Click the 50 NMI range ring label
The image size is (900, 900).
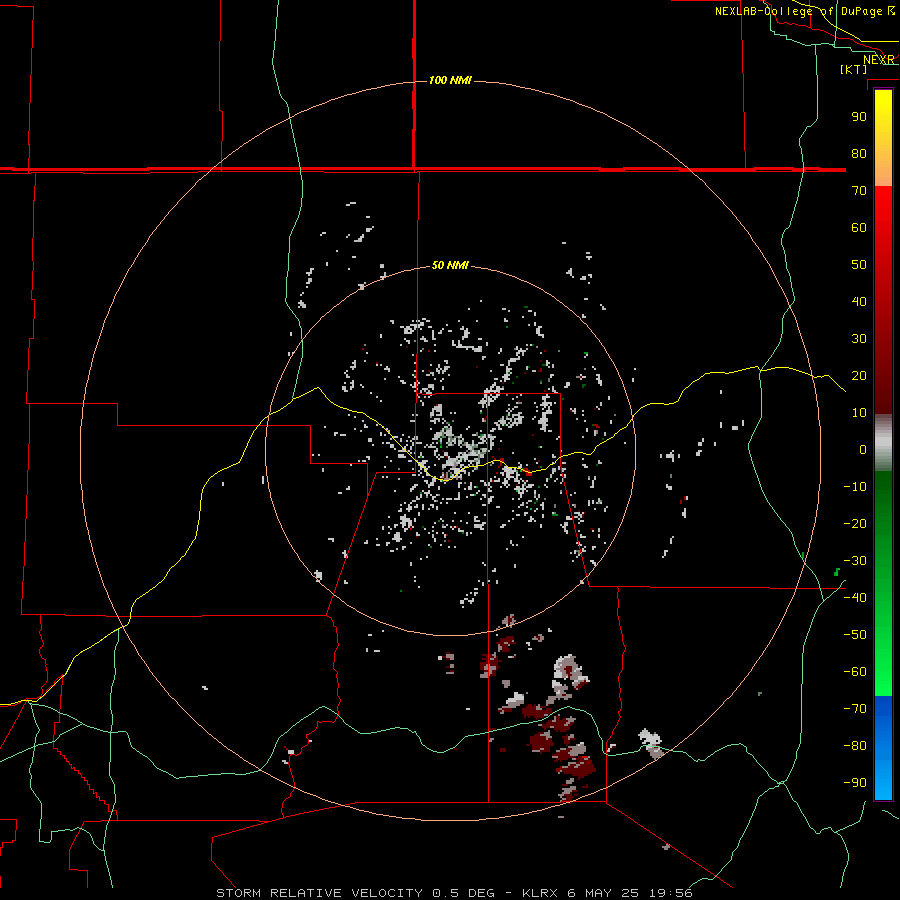(x=450, y=265)
